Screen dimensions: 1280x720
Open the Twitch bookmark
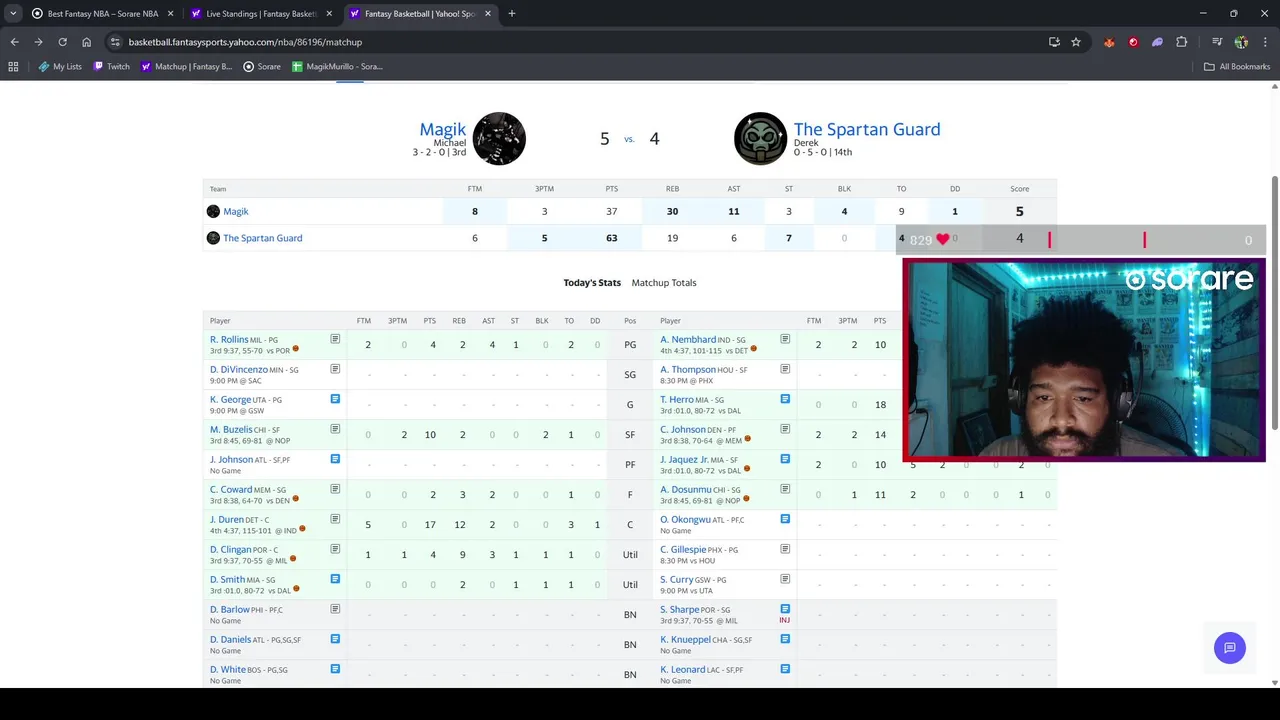pyautogui.click(x=111, y=66)
